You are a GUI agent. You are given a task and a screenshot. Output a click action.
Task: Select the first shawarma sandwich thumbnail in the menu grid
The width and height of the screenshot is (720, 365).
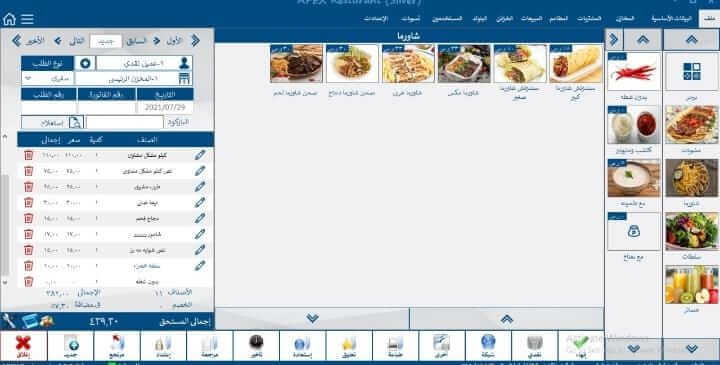575,64
